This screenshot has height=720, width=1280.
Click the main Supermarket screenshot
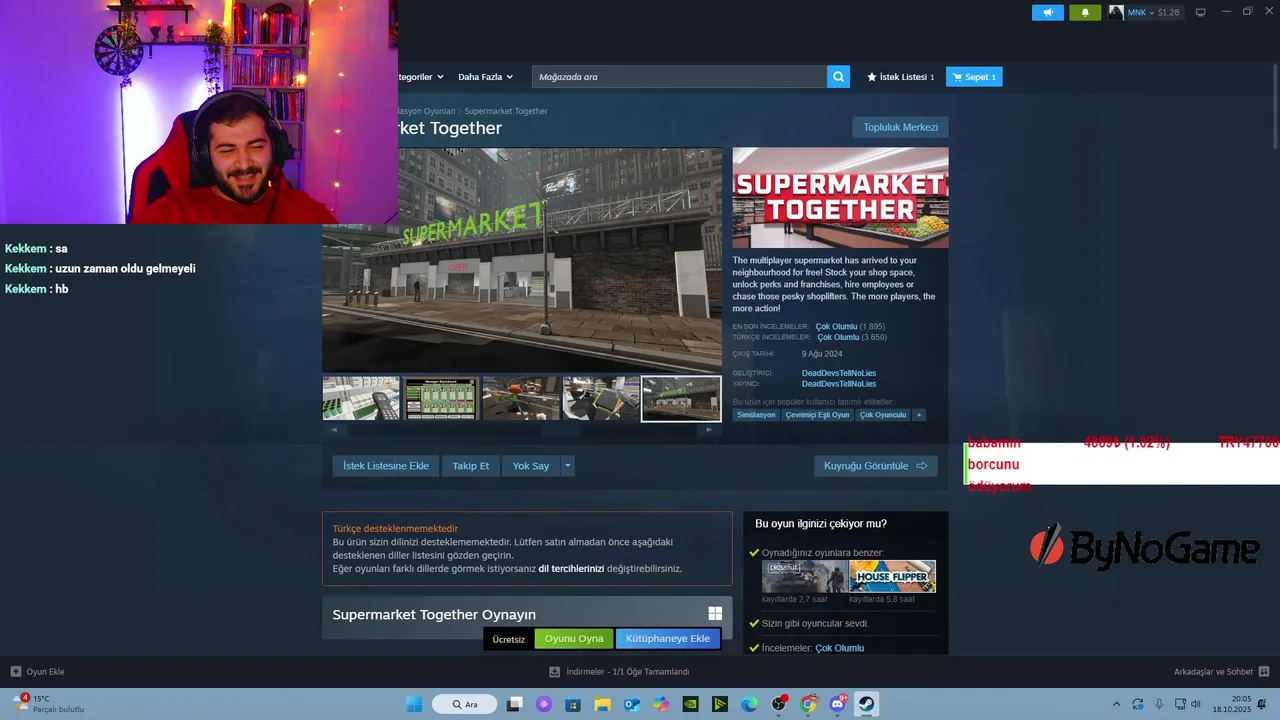click(x=521, y=260)
